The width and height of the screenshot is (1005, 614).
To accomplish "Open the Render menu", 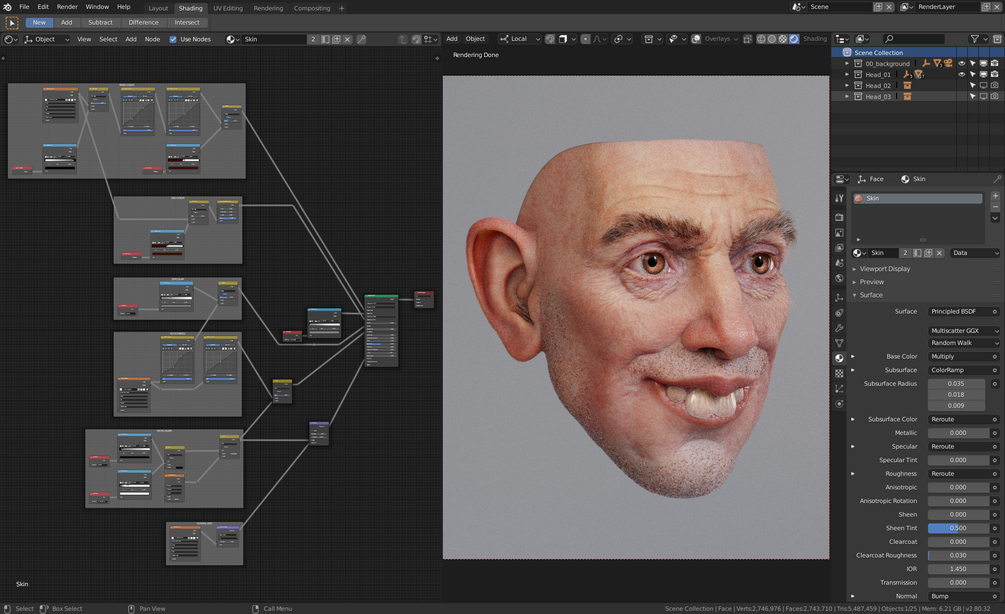I will (x=67, y=7).
